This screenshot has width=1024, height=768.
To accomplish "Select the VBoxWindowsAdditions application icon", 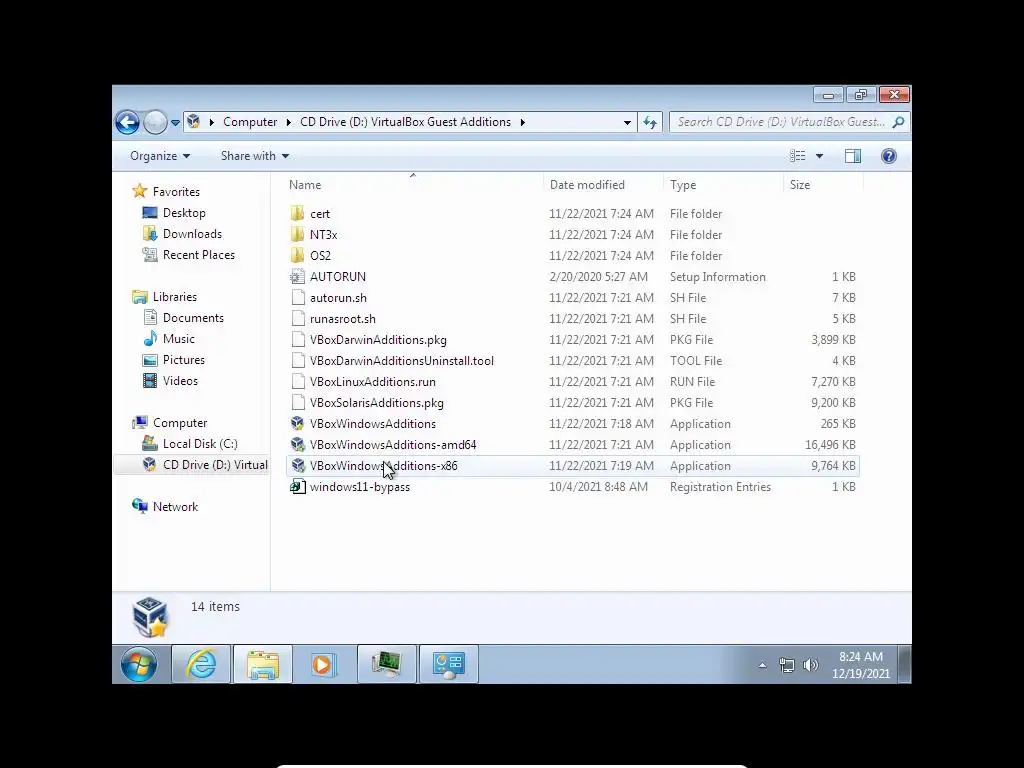I will (x=298, y=424).
